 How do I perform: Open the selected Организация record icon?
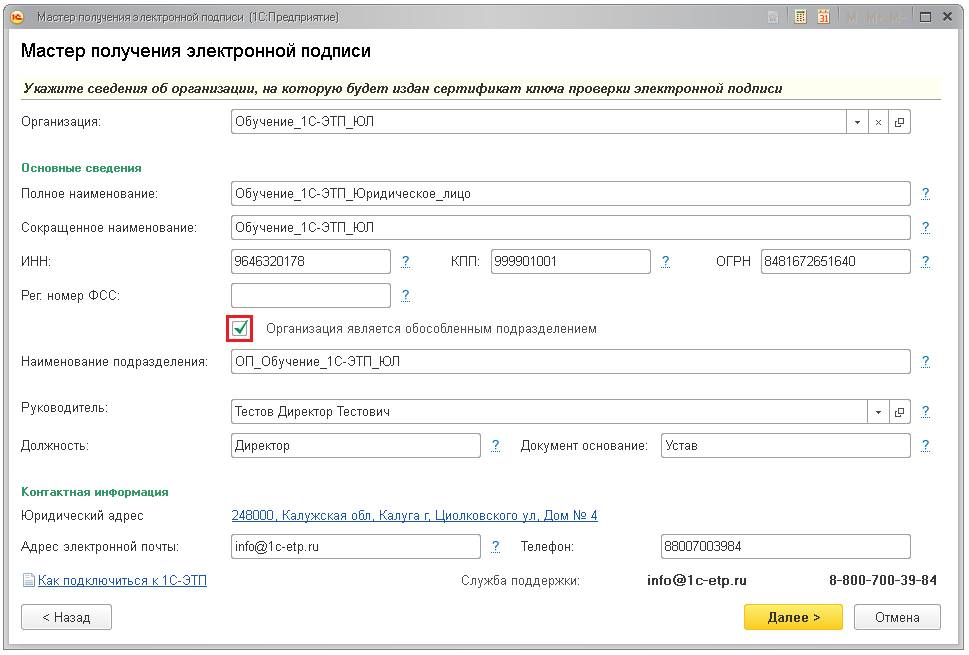pyautogui.click(x=900, y=122)
